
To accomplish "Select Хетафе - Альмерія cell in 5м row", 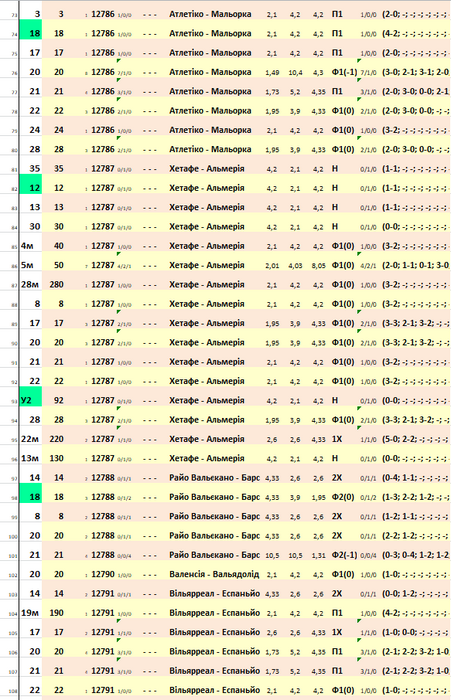I will tap(207, 265).
